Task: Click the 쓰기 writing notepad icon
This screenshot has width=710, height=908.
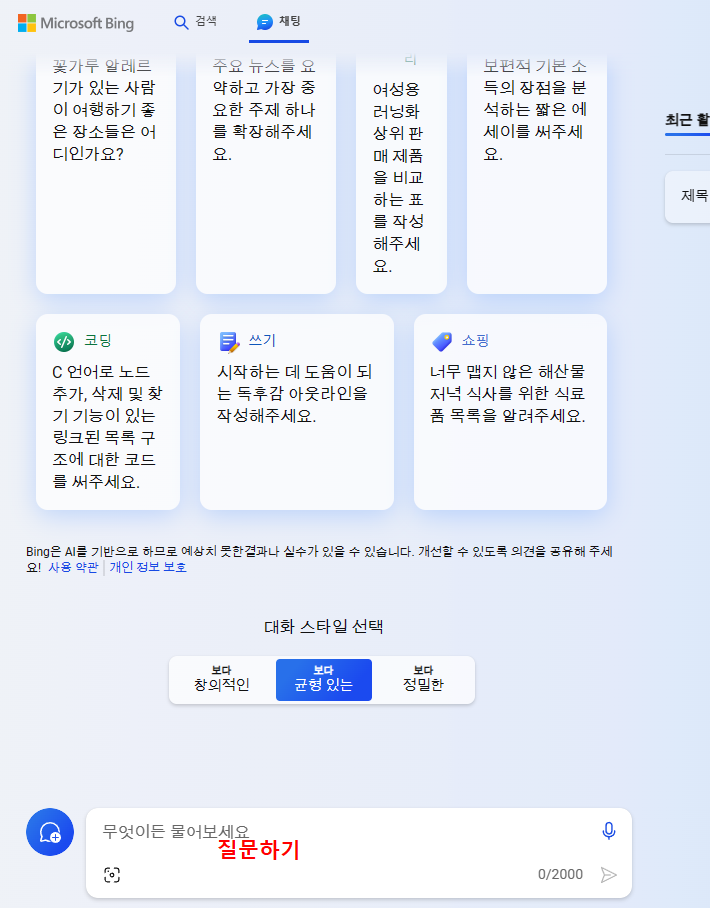Action: pyautogui.click(x=229, y=342)
